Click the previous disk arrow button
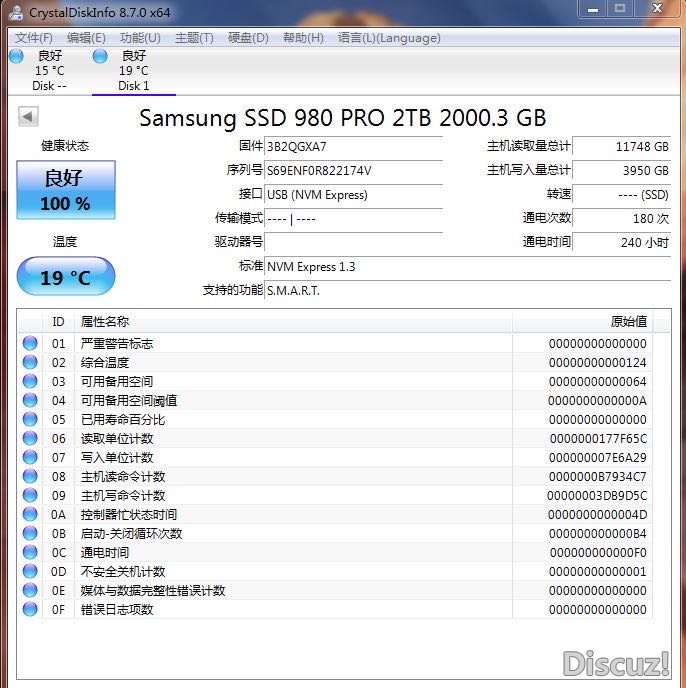 (x=29, y=117)
